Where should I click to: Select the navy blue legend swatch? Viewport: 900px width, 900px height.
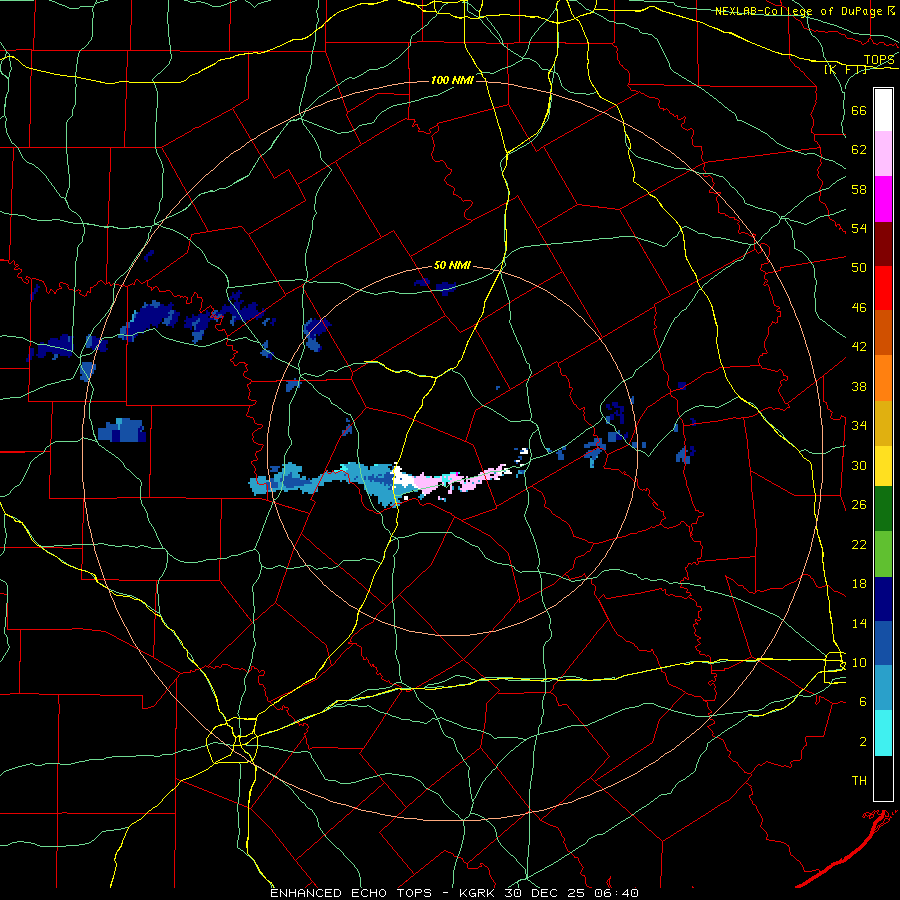click(883, 599)
